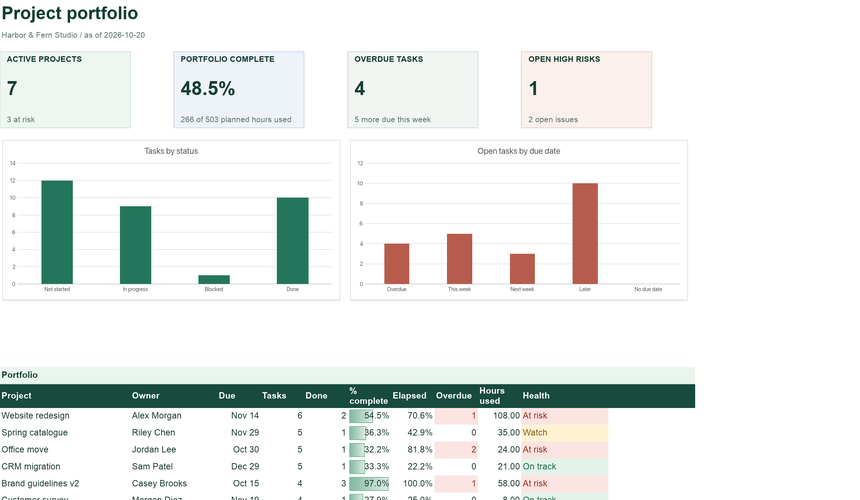Click the Owner column header
860x500 pixels.
pos(145,396)
